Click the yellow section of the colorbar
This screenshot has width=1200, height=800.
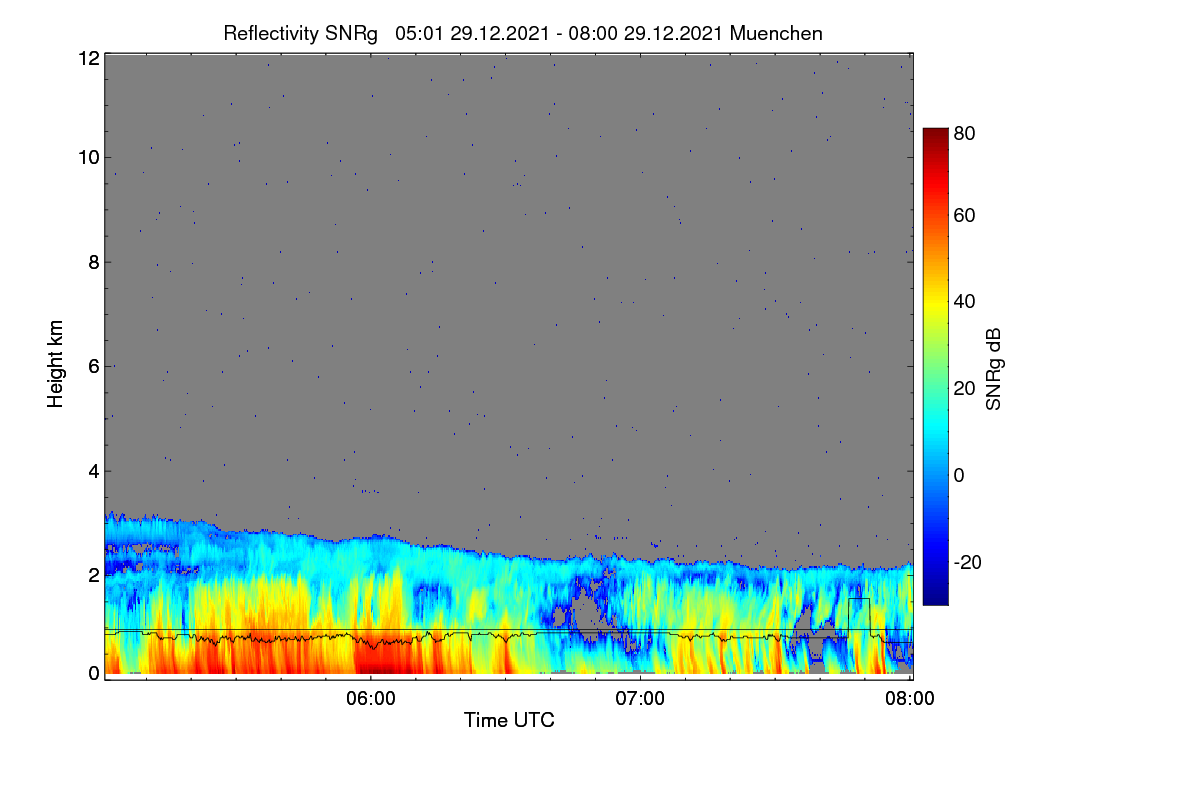[x=935, y=300]
